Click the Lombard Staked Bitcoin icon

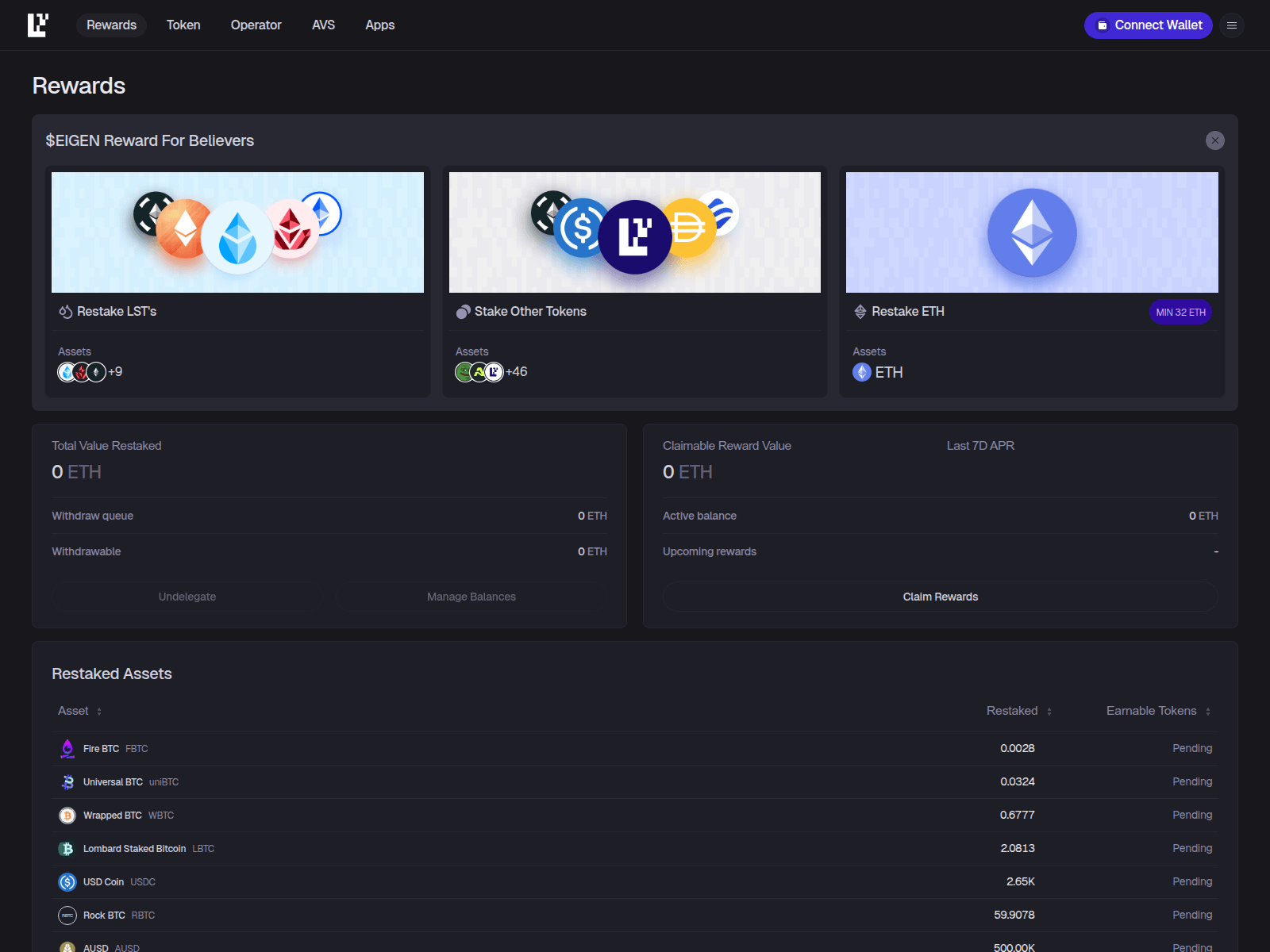[67, 849]
